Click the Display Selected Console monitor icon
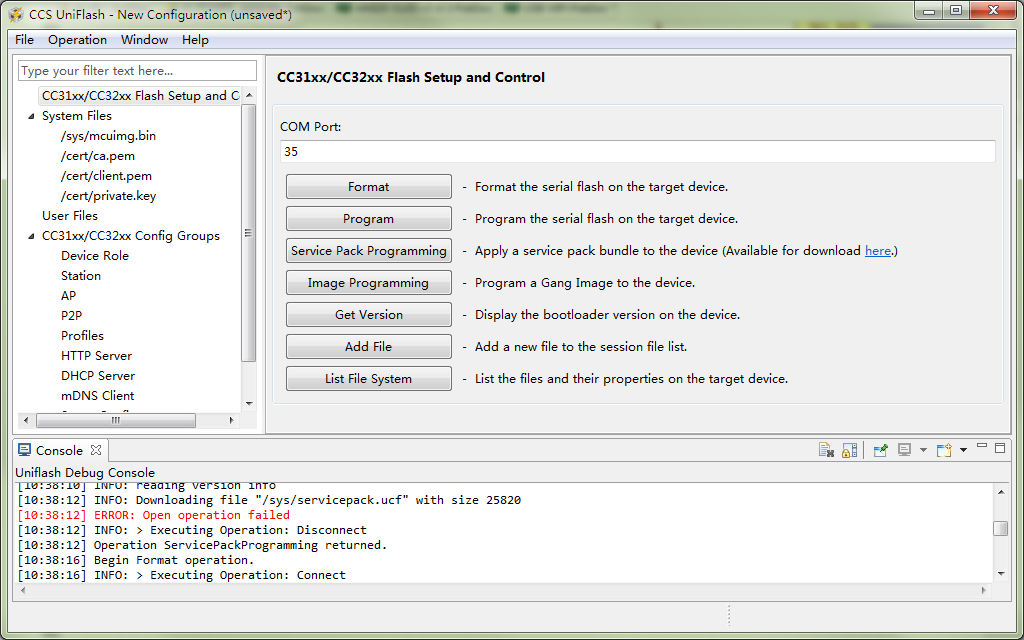This screenshot has width=1024, height=640. click(904, 450)
